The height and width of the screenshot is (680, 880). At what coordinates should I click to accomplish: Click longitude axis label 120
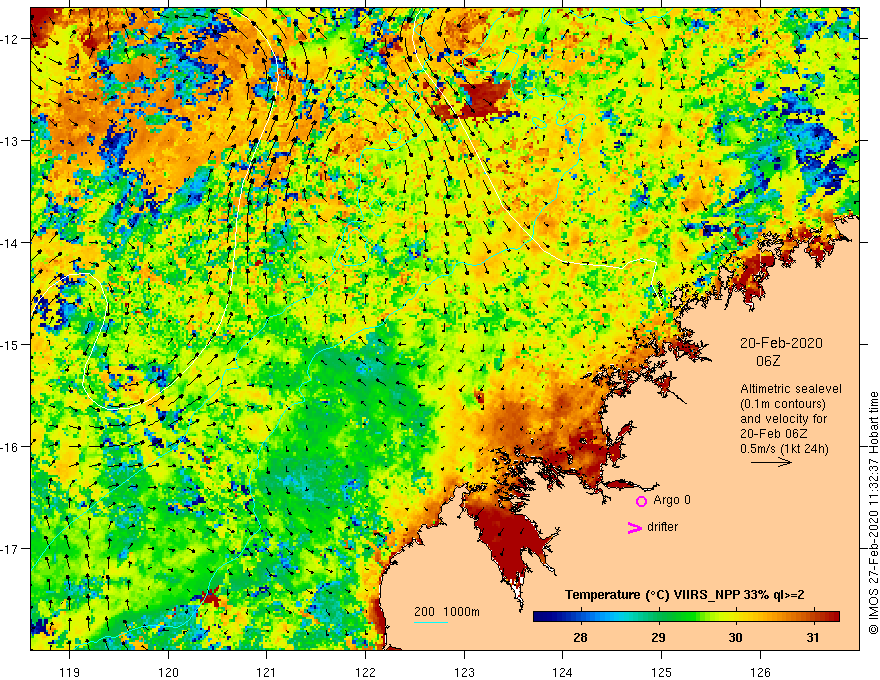click(168, 672)
